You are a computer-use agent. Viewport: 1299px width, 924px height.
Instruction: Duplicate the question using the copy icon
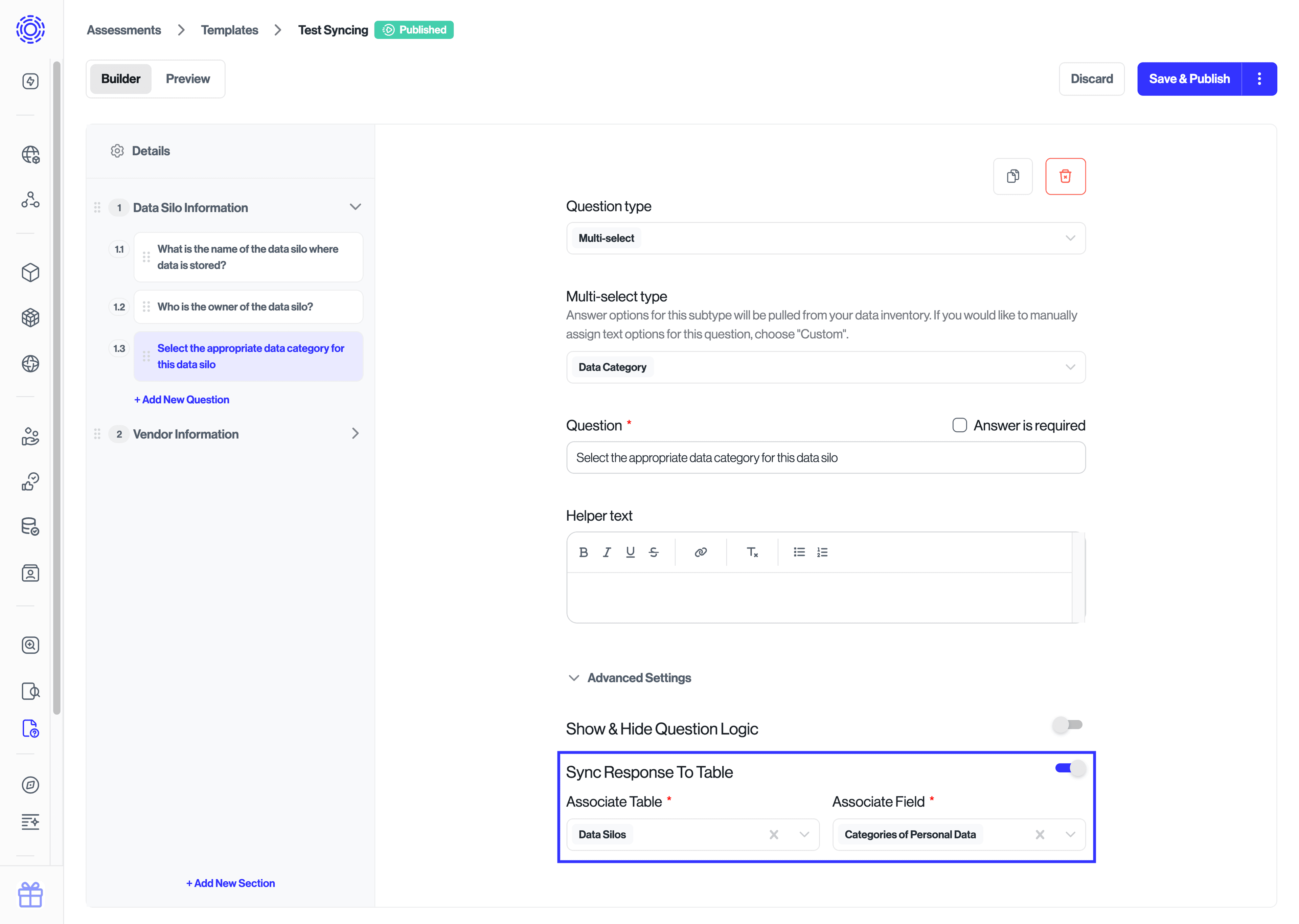[1013, 176]
